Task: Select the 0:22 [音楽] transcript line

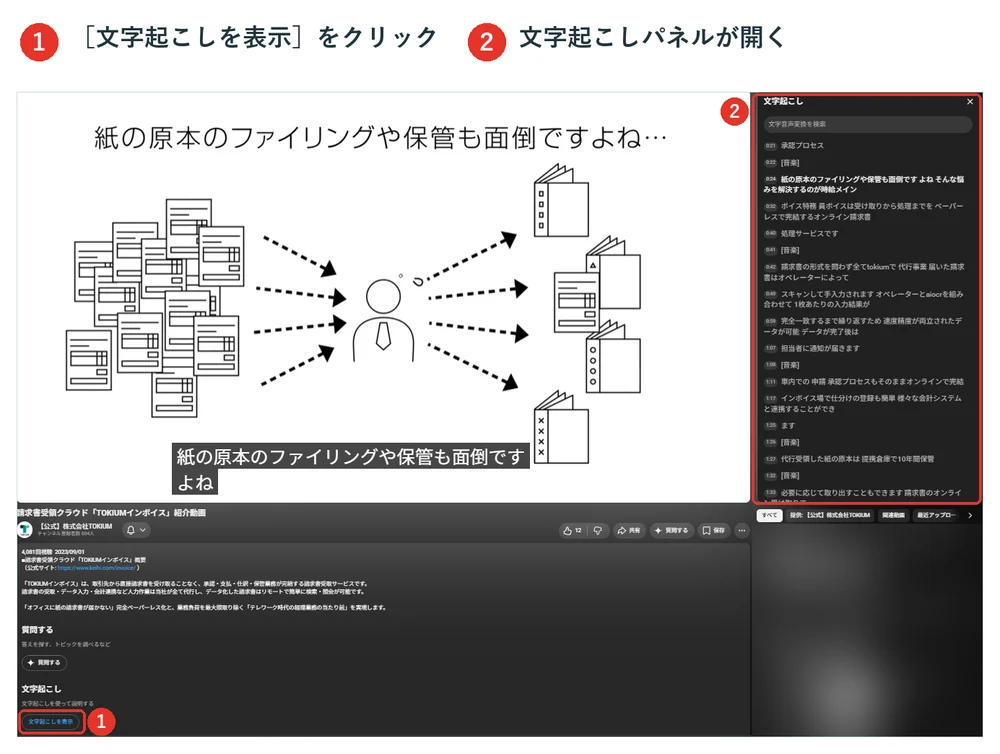Action: point(867,163)
